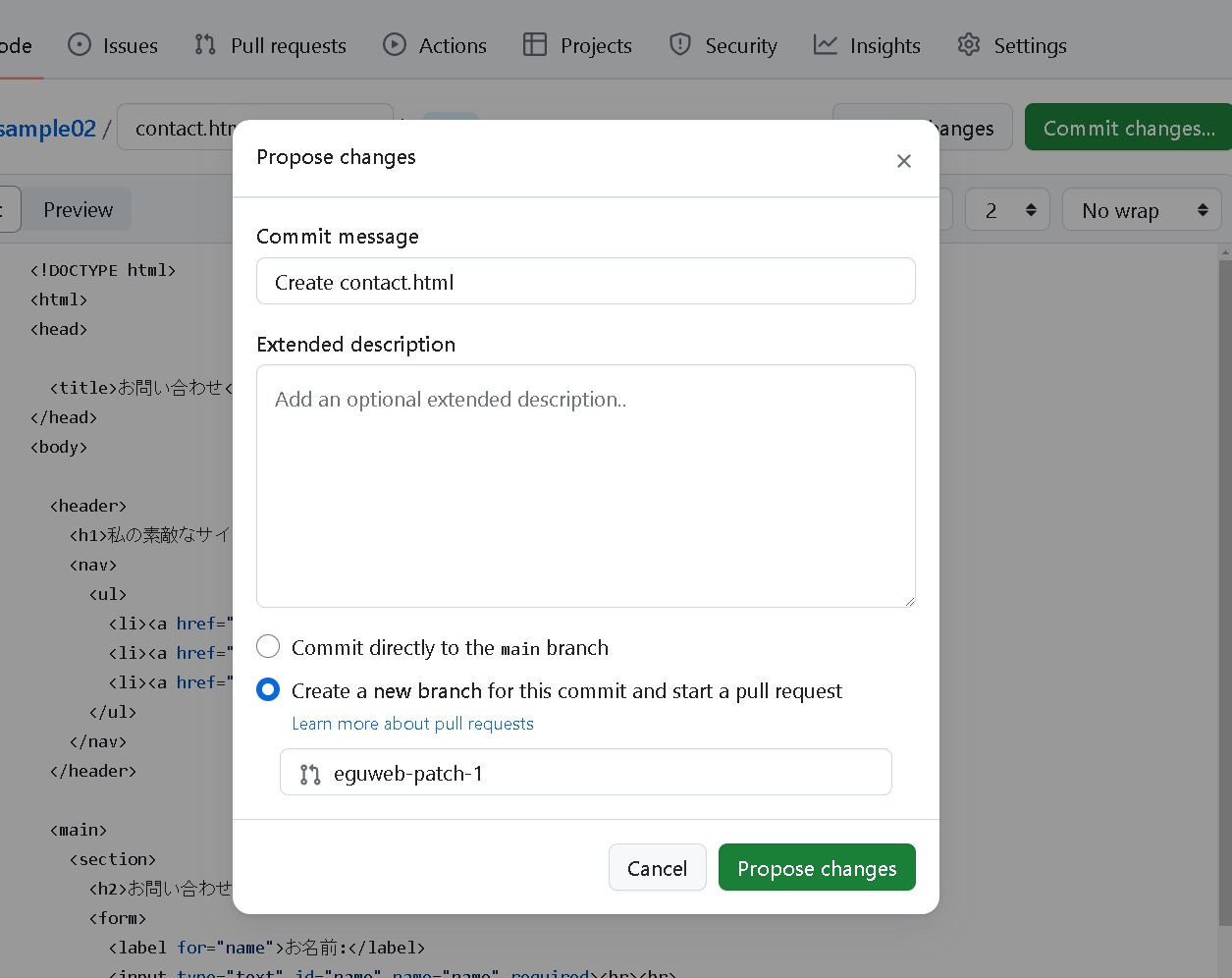Click the branch icon inside the branch name field
Screen dimensions: 1232x978
[309, 774]
